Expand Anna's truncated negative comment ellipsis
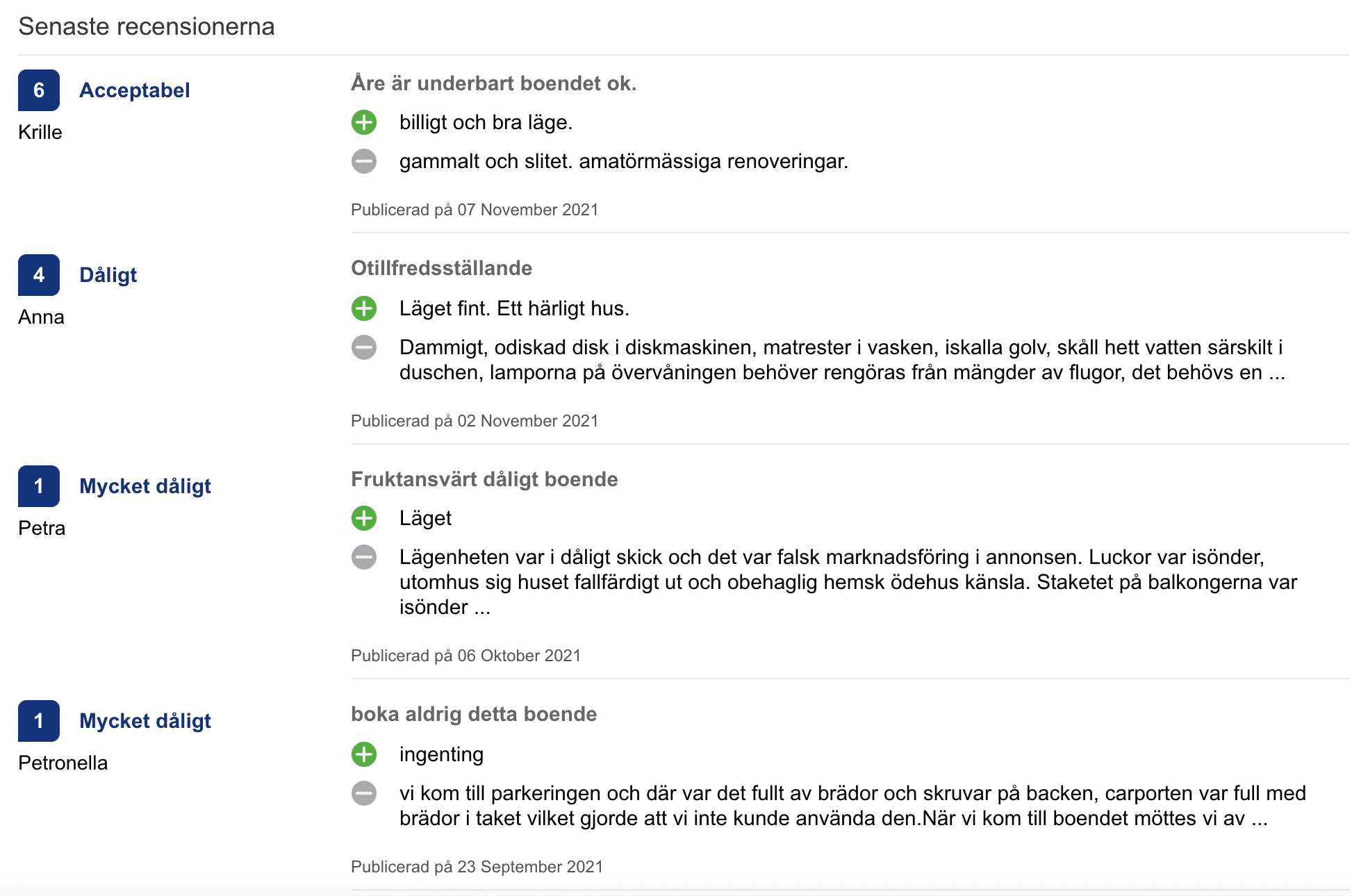 pos(1276,374)
